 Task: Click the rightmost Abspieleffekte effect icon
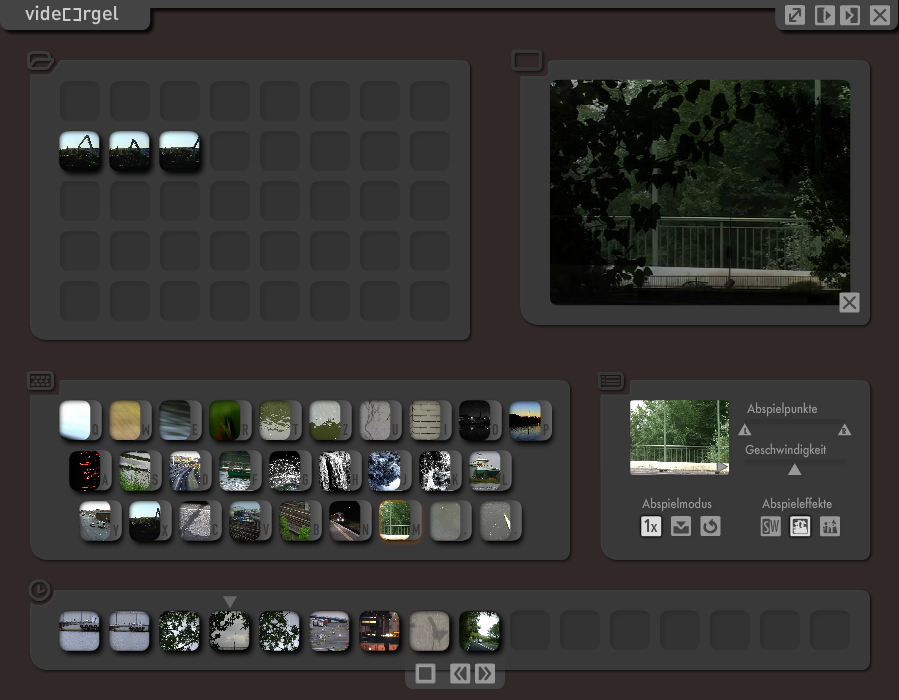click(x=829, y=526)
